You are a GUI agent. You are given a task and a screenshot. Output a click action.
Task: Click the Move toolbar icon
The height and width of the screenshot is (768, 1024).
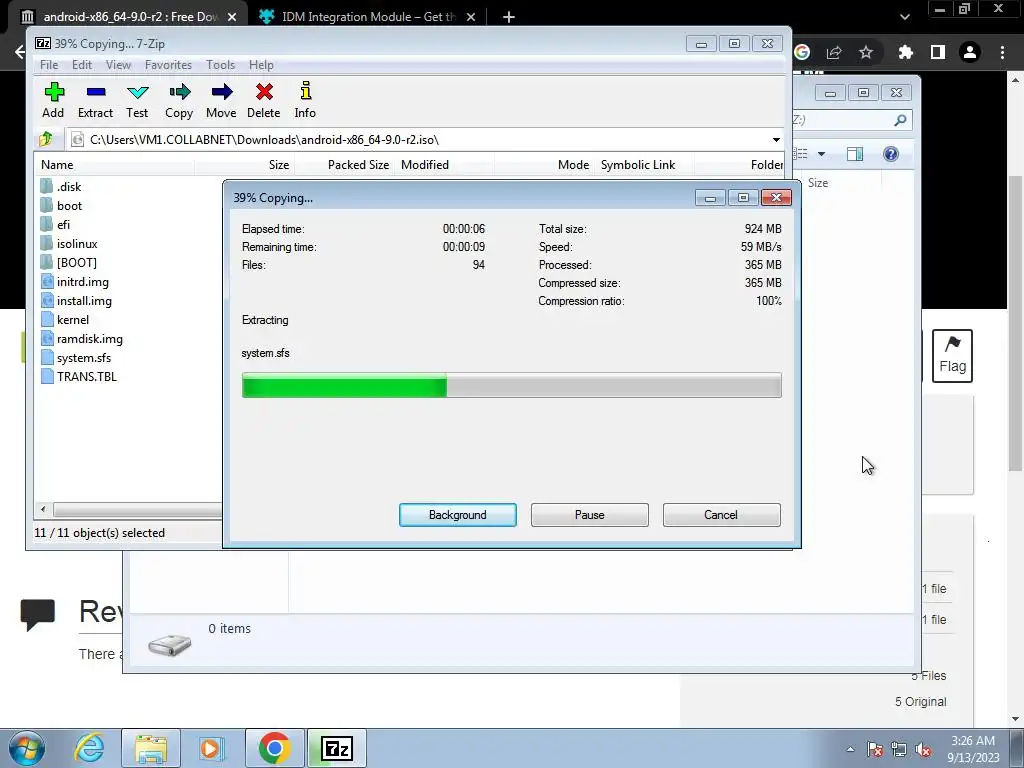click(221, 100)
